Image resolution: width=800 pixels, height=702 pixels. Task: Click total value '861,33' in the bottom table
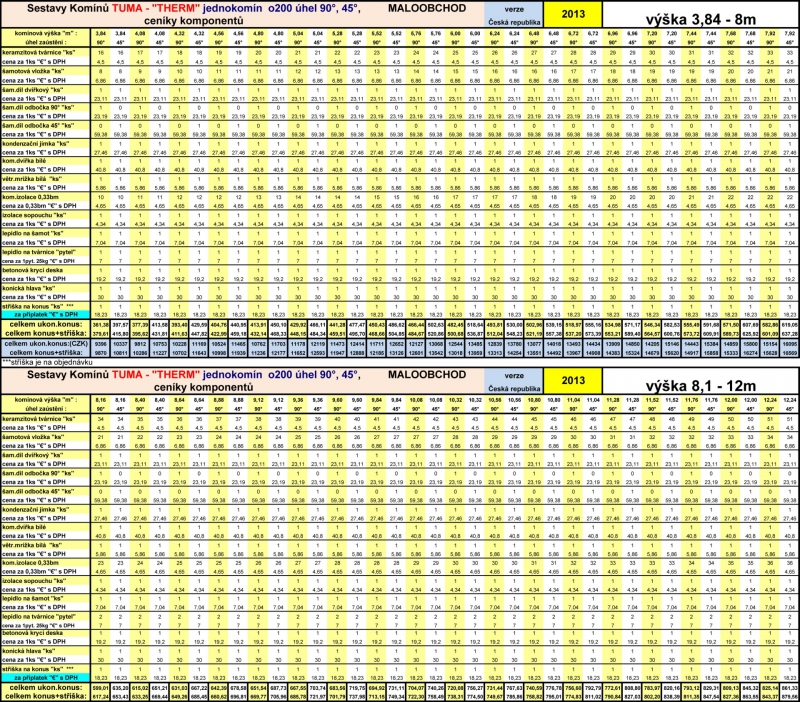click(789, 687)
